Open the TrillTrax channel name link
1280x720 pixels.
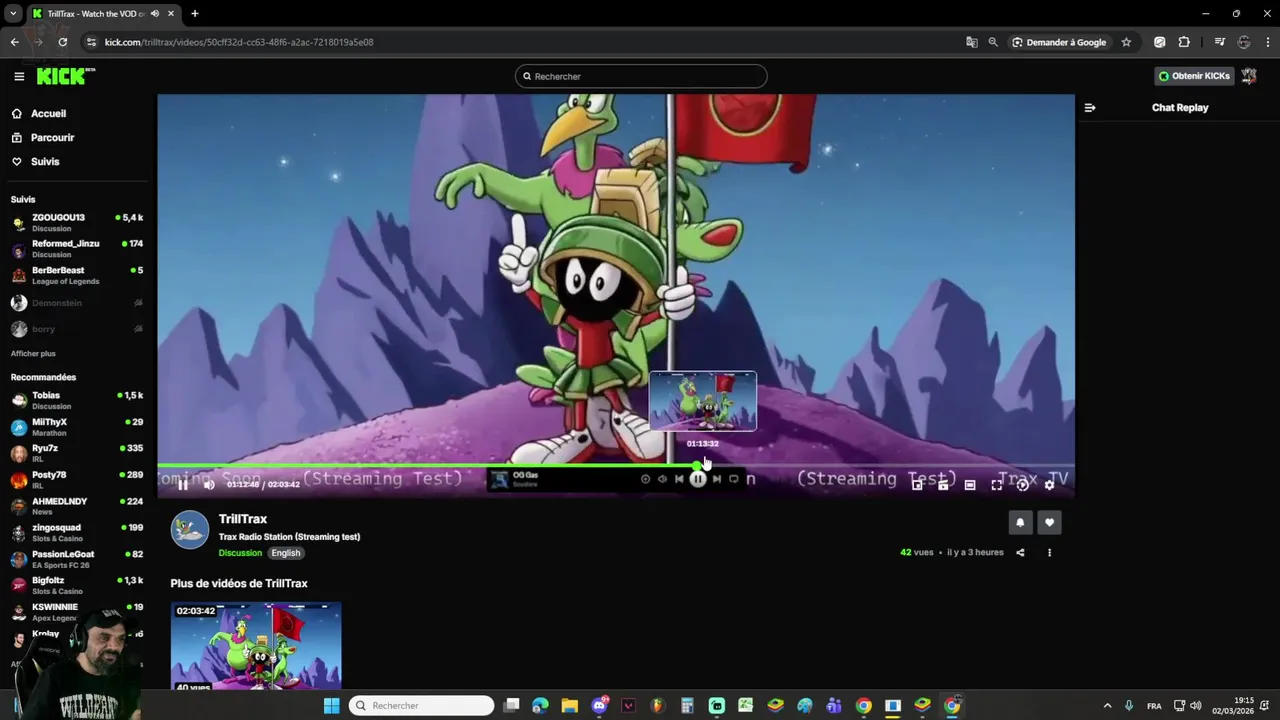[x=243, y=519]
